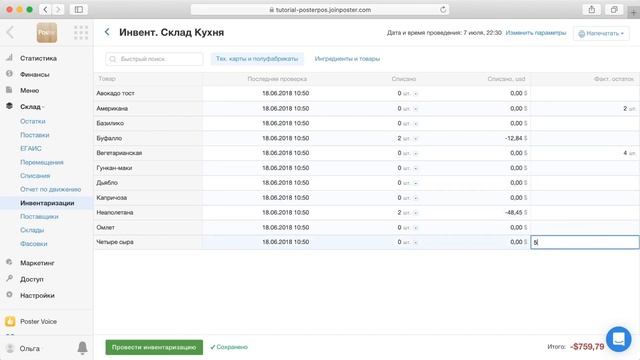Open Остатки under Склад
Screen dimensions: 640x360
pyautogui.click(x=33, y=121)
